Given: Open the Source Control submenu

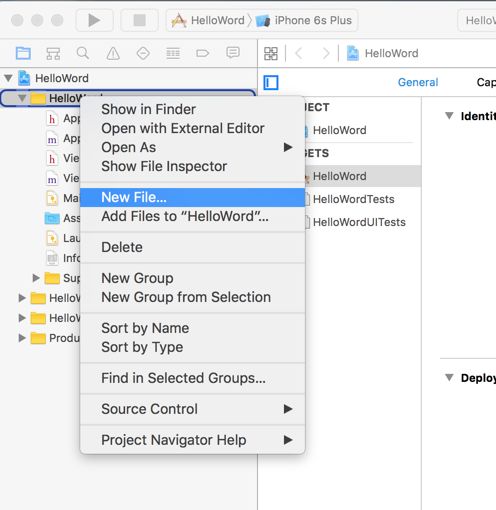Looking at the screenshot, I should [192, 409].
